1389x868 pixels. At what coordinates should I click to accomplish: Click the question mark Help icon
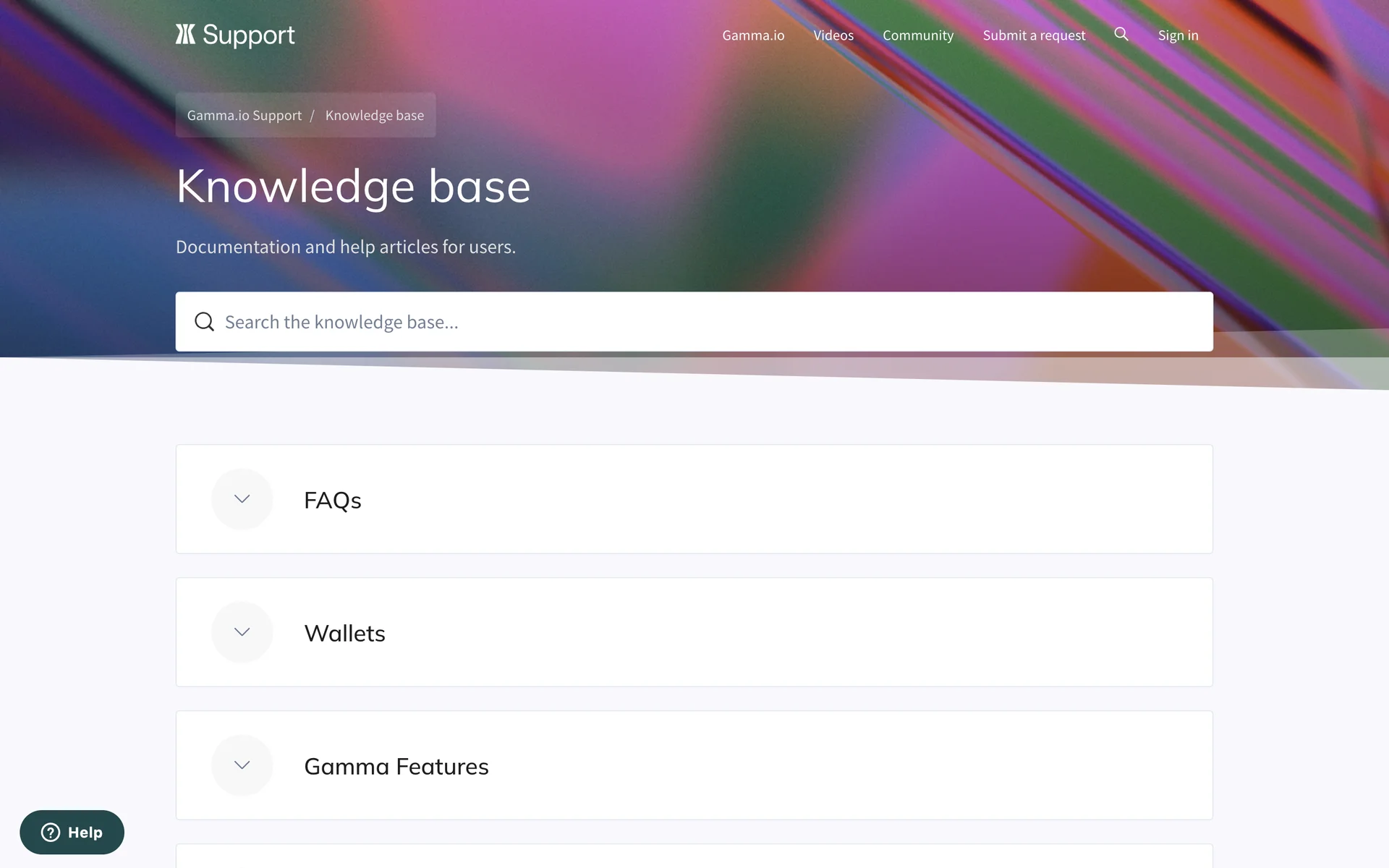pos(51,833)
